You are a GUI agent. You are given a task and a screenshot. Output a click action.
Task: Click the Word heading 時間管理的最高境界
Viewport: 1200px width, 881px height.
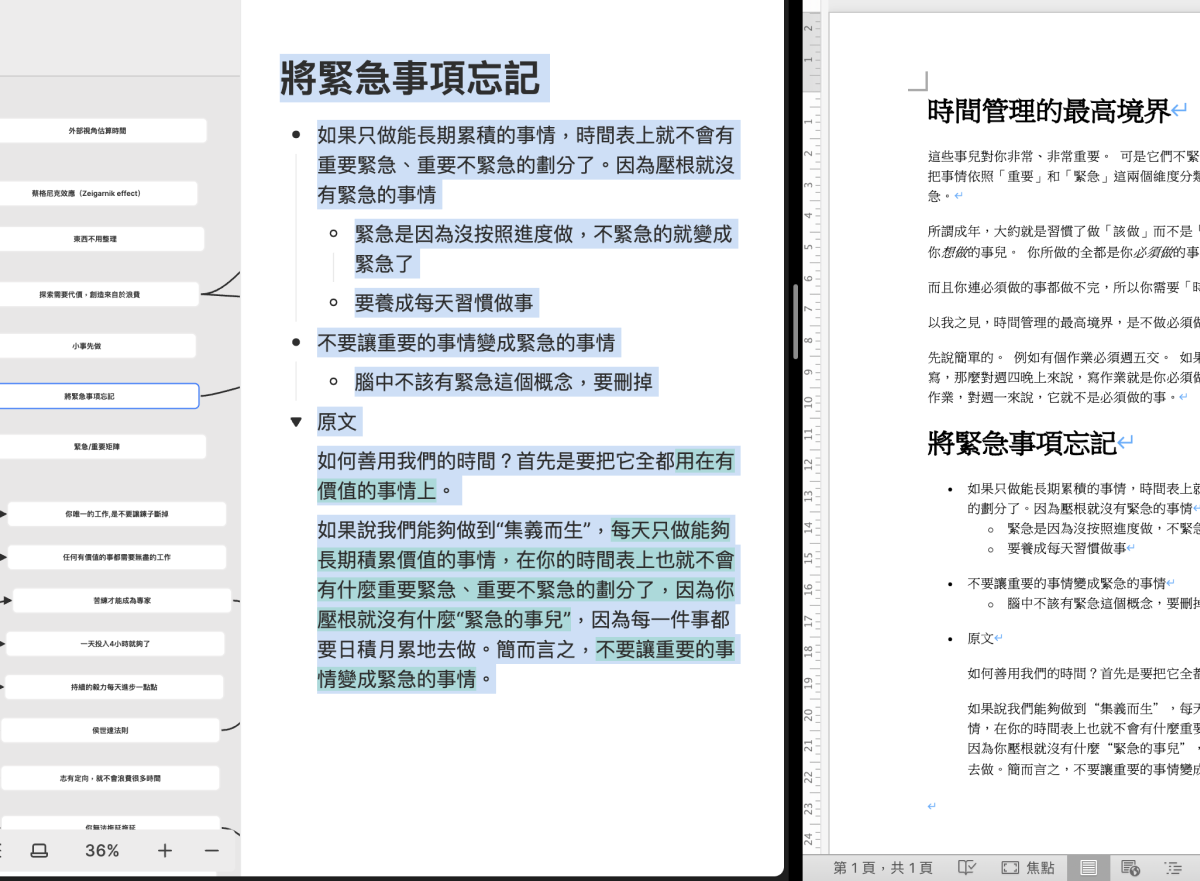1049,111
